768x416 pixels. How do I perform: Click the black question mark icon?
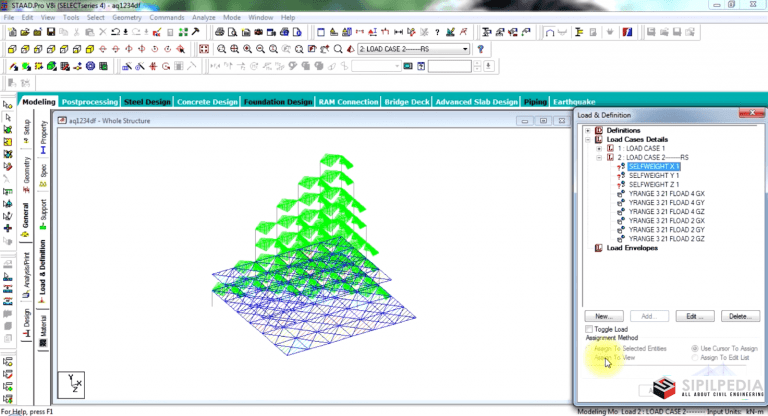point(437,32)
